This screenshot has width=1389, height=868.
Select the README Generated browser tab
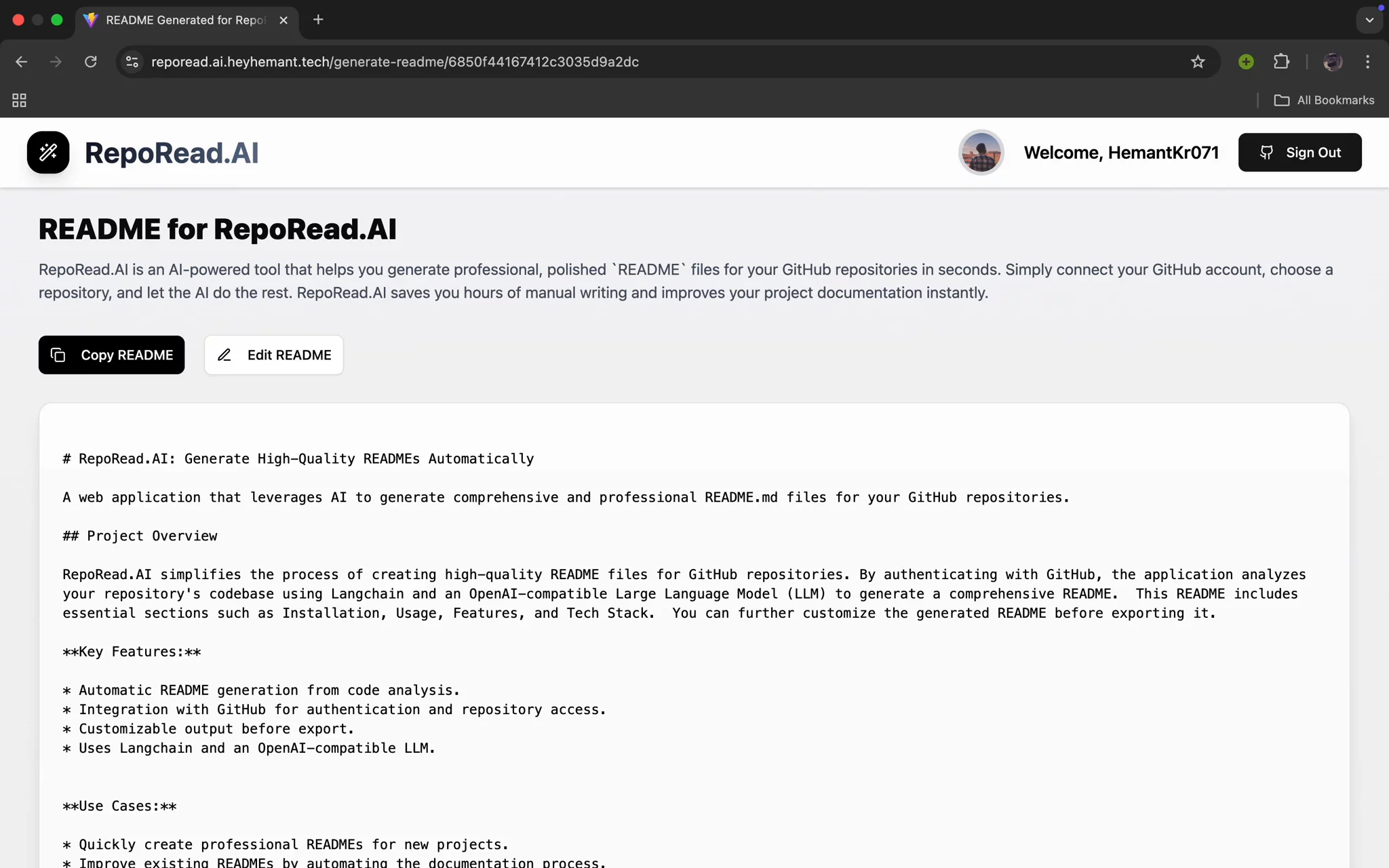(x=186, y=20)
